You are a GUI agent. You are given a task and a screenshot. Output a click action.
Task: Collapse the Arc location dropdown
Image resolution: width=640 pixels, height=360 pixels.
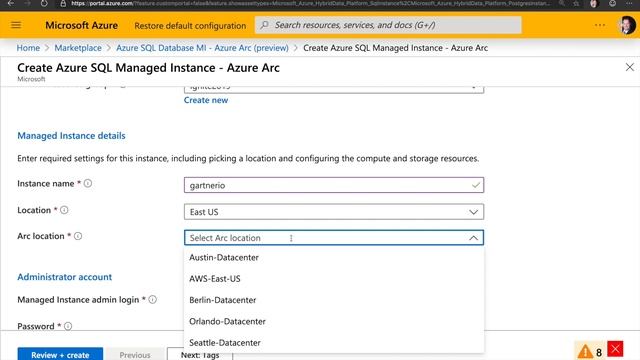(473, 238)
